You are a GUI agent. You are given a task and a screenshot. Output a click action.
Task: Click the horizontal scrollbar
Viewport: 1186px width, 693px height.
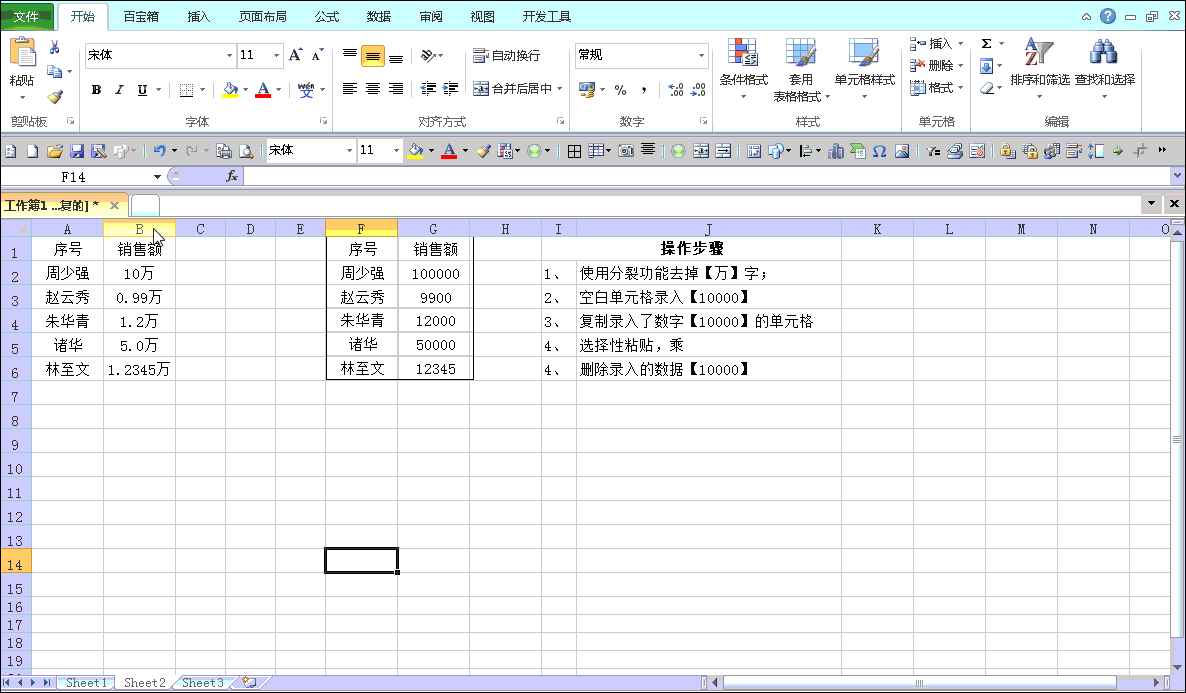(x=919, y=682)
